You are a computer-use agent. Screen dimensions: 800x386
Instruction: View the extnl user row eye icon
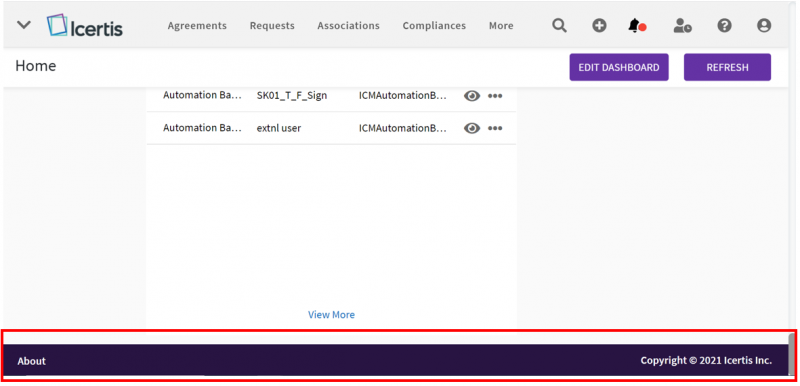pyautogui.click(x=472, y=128)
